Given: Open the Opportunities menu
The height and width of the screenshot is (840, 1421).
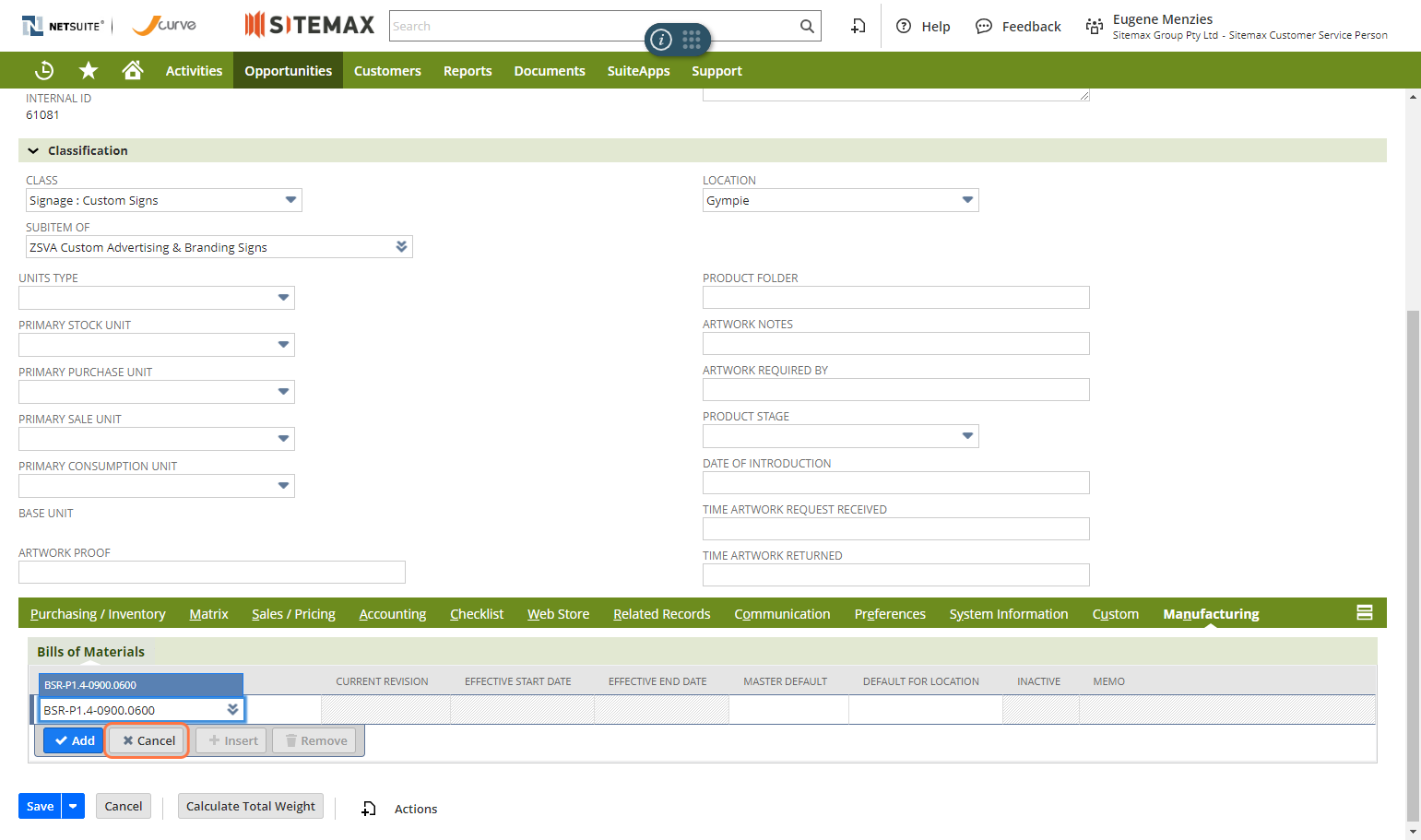Looking at the screenshot, I should 288,70.
